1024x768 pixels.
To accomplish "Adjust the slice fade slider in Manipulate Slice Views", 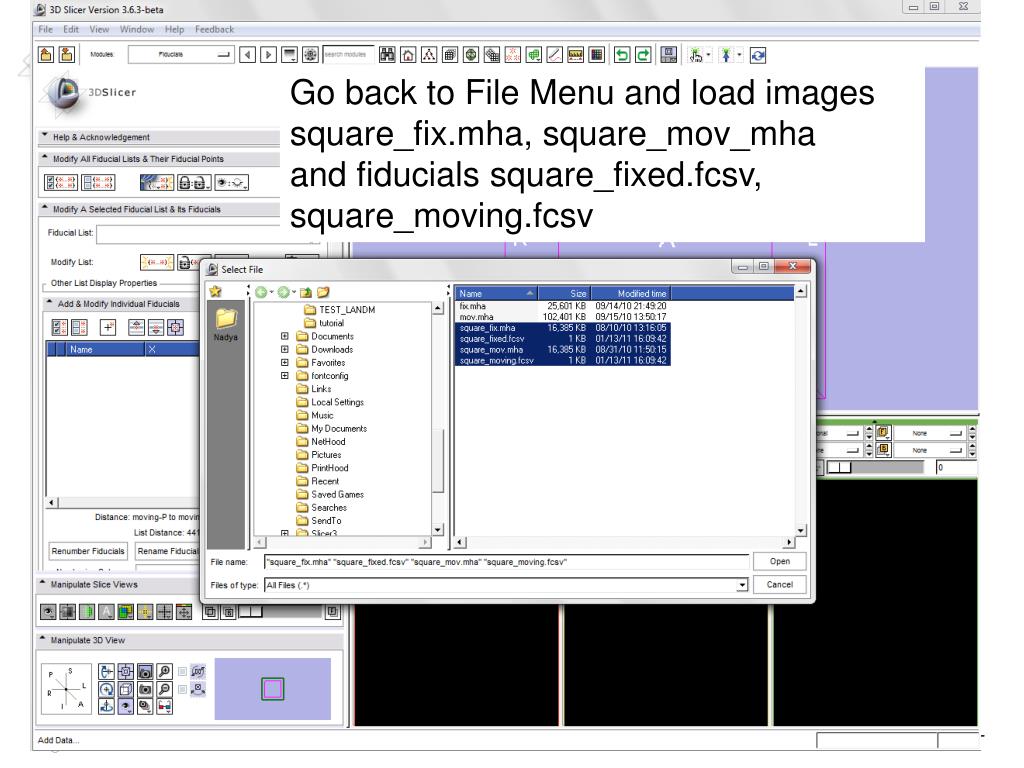I will point(251,612).
